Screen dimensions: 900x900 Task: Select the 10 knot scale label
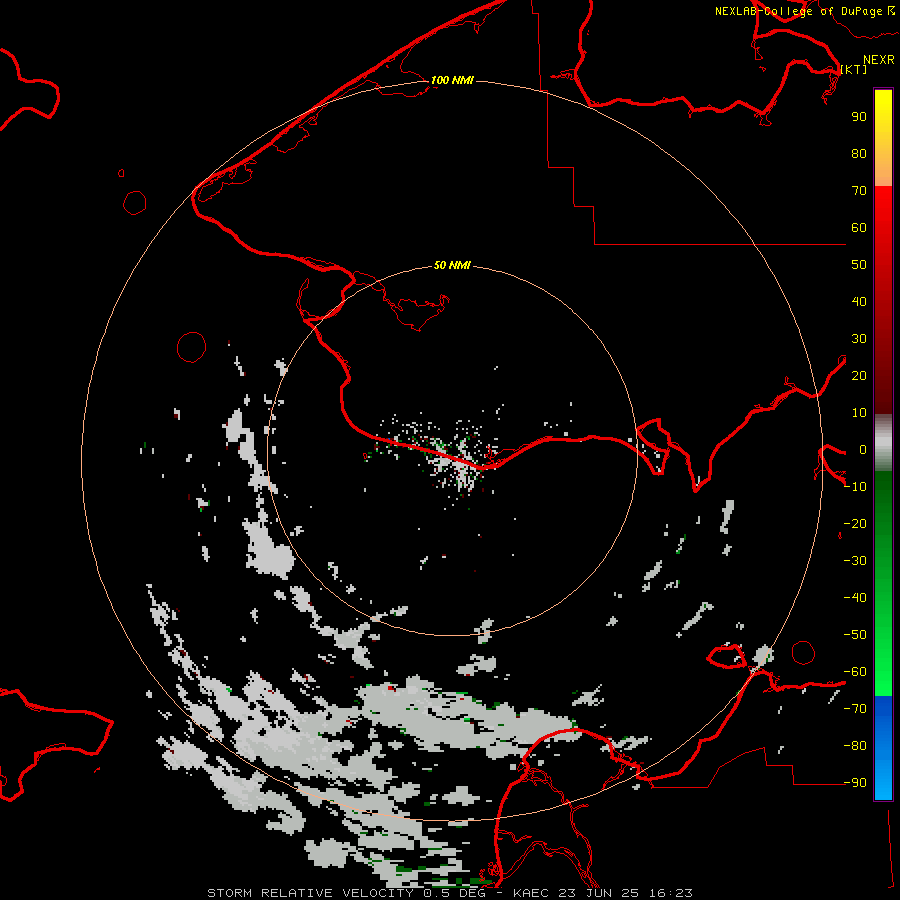point(859,413)
